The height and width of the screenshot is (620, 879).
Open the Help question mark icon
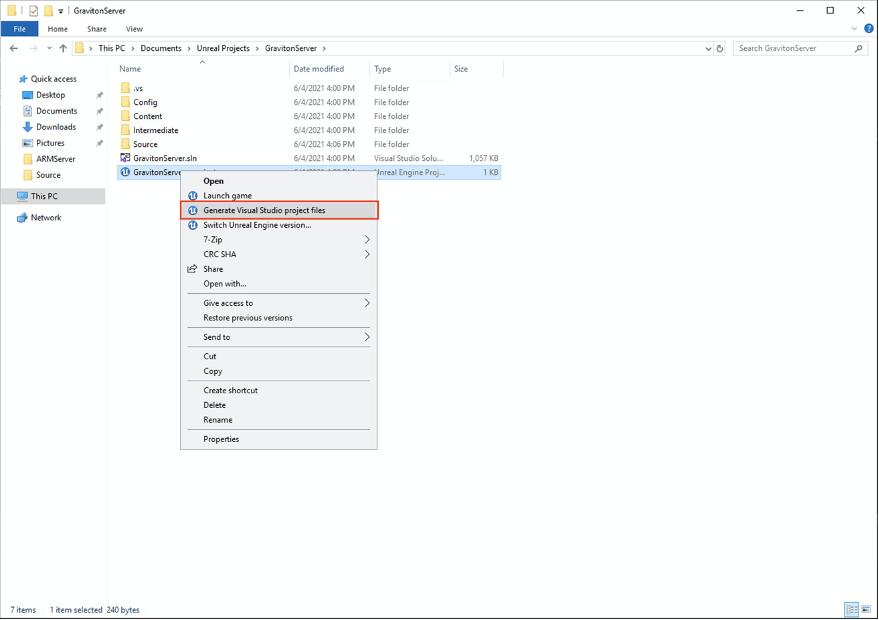point(869,28)
